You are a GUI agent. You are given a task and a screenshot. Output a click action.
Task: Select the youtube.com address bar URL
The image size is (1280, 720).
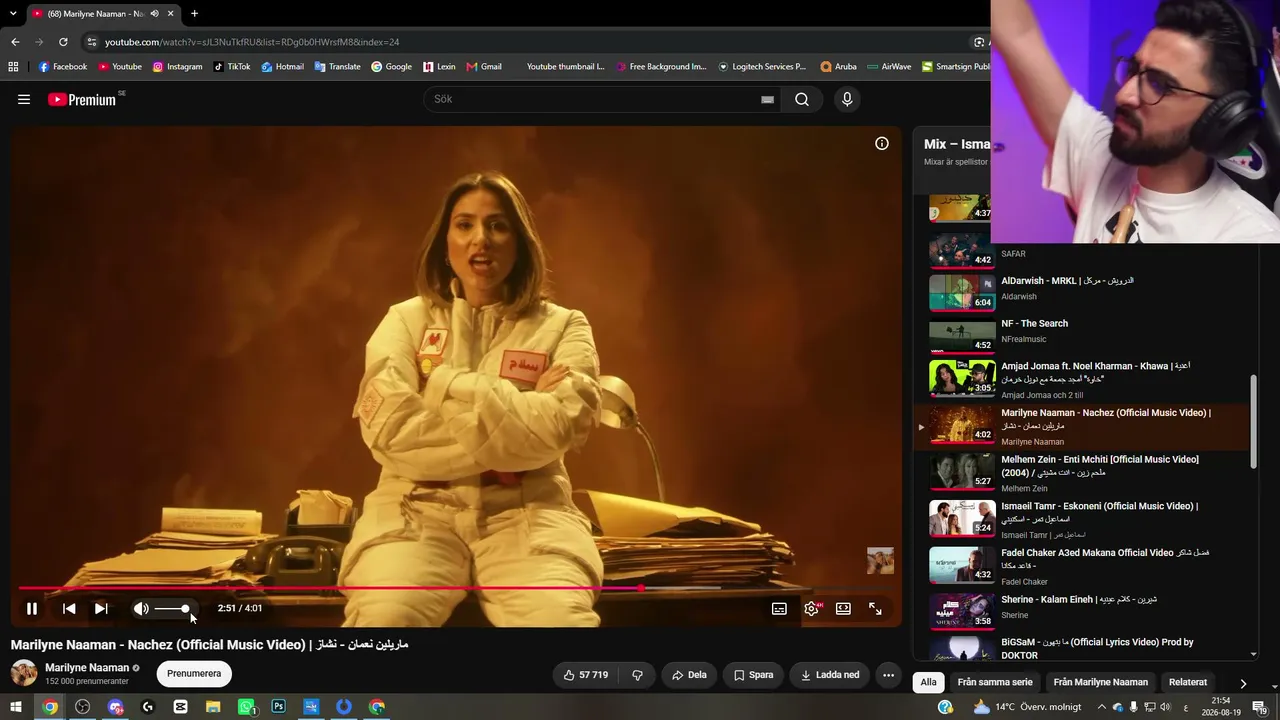252,42
